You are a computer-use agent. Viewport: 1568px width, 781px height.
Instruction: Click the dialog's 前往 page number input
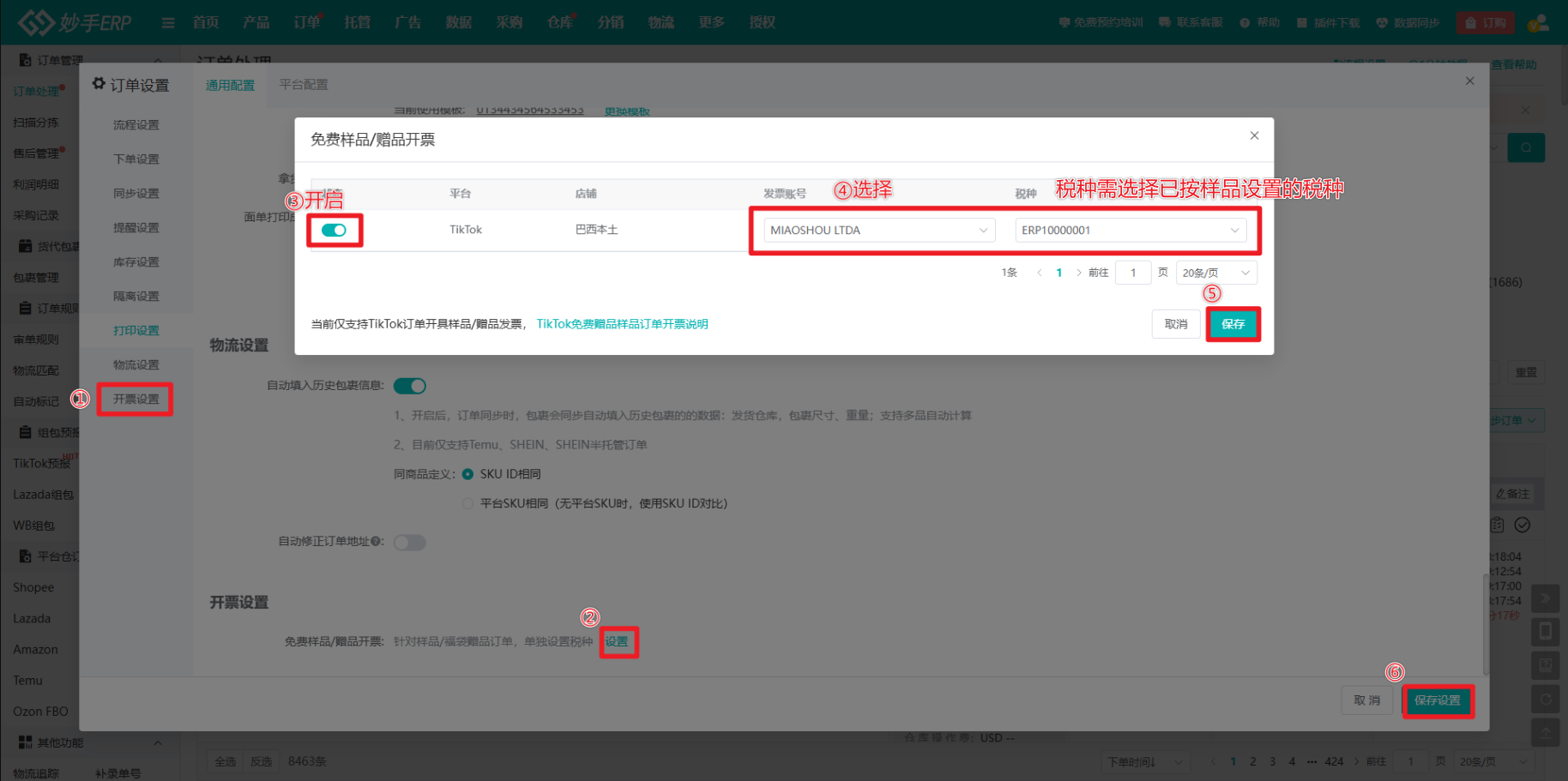1133,273
